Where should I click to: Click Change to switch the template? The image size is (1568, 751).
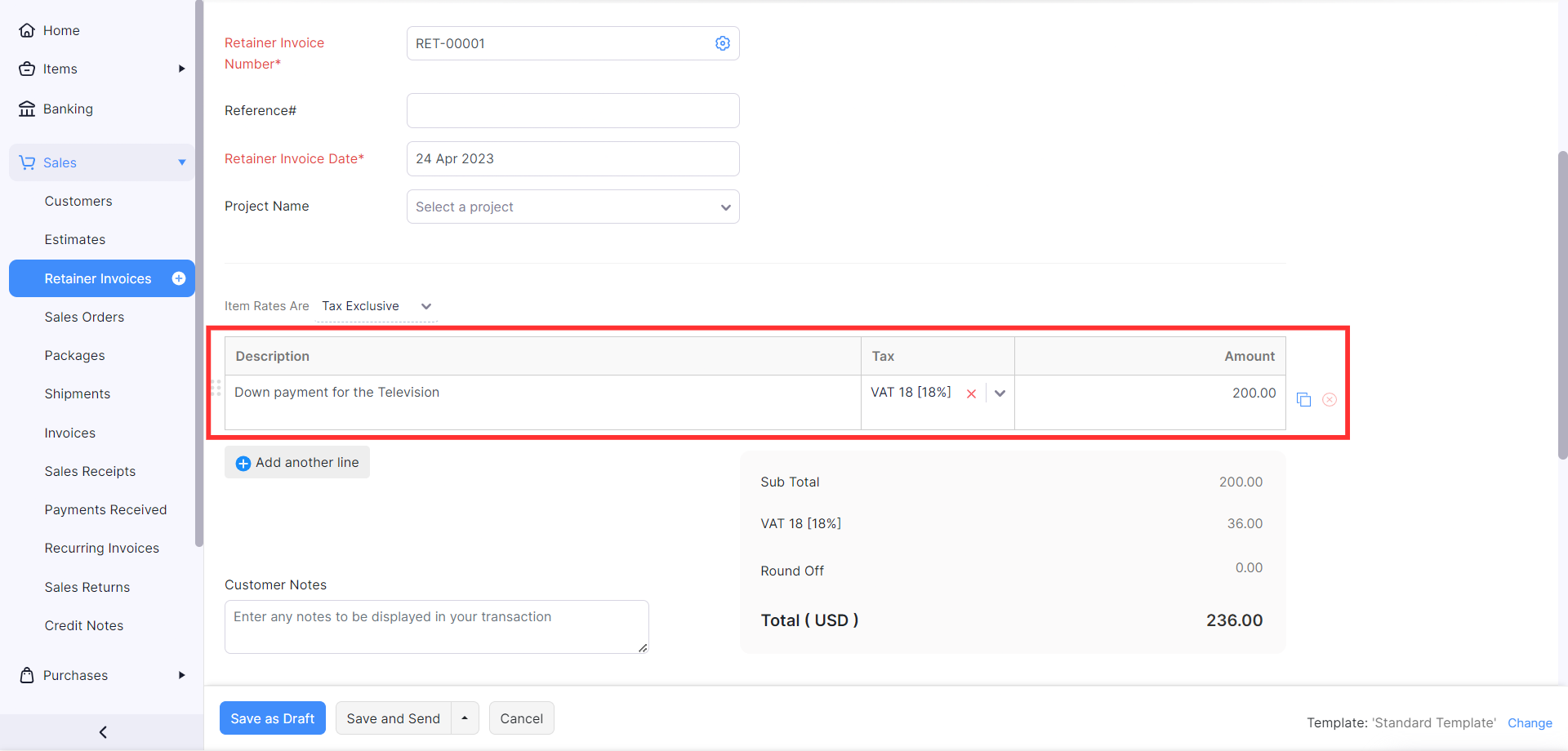[x=1530, y=723]
